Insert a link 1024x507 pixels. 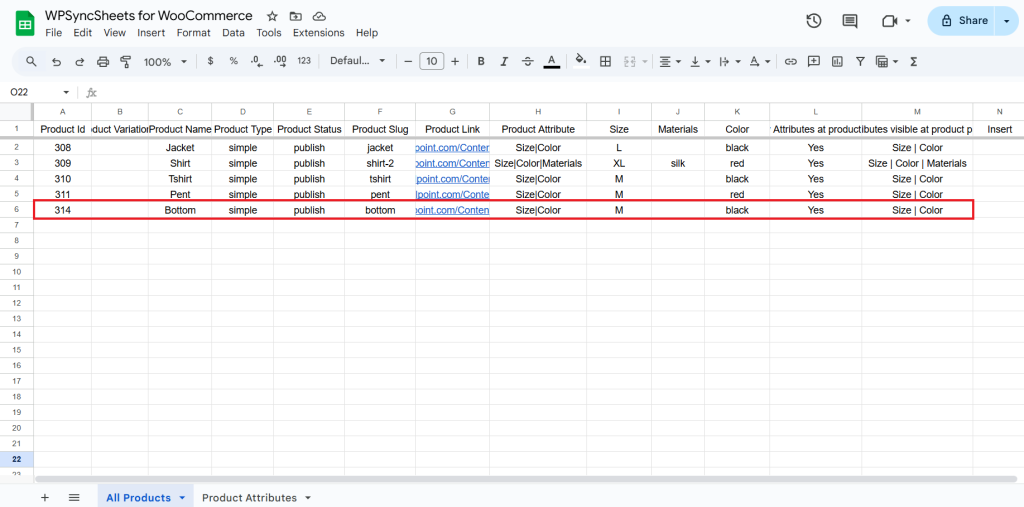[x=791, y=61]
